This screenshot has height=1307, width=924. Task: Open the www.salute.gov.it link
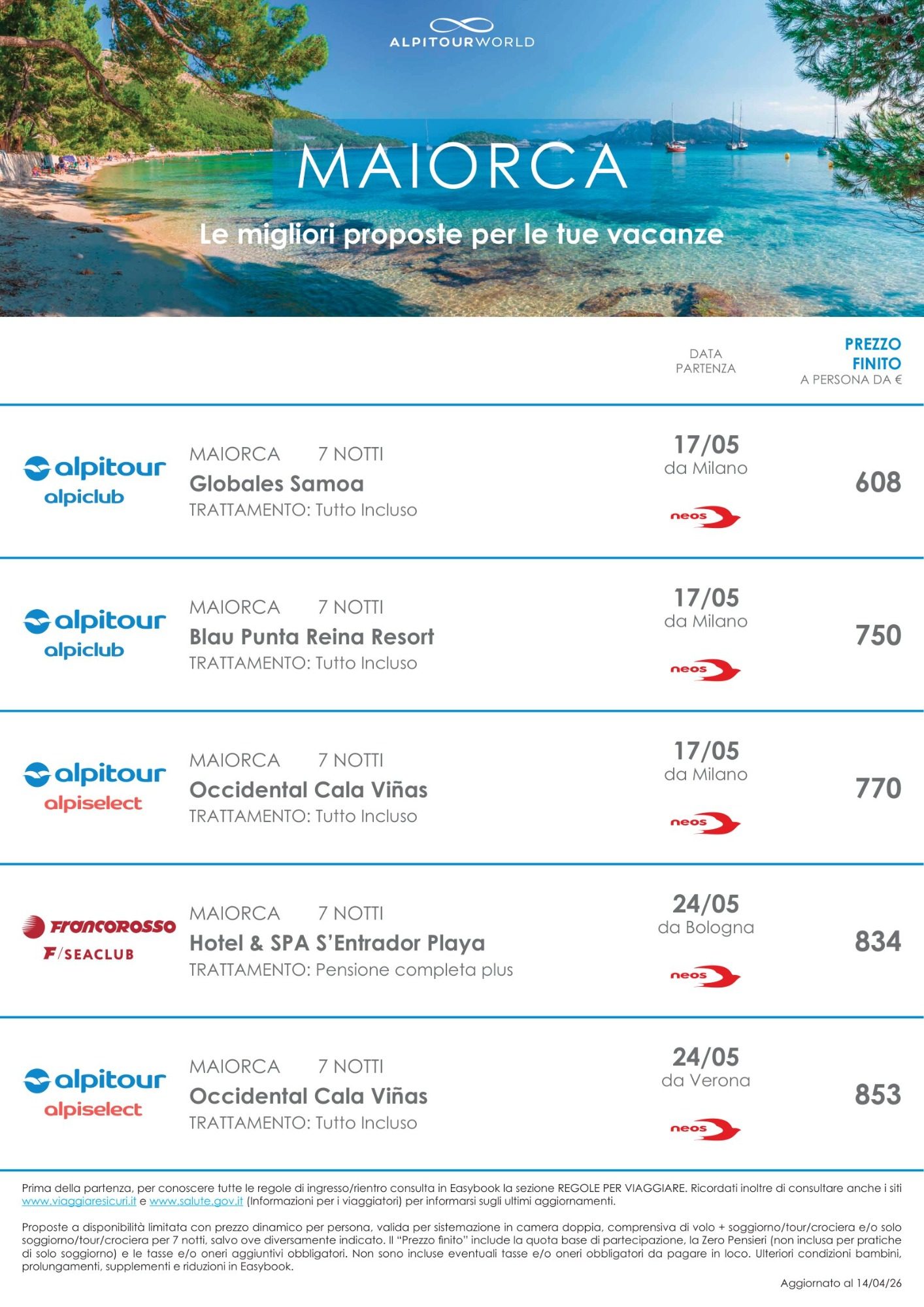196,1201
